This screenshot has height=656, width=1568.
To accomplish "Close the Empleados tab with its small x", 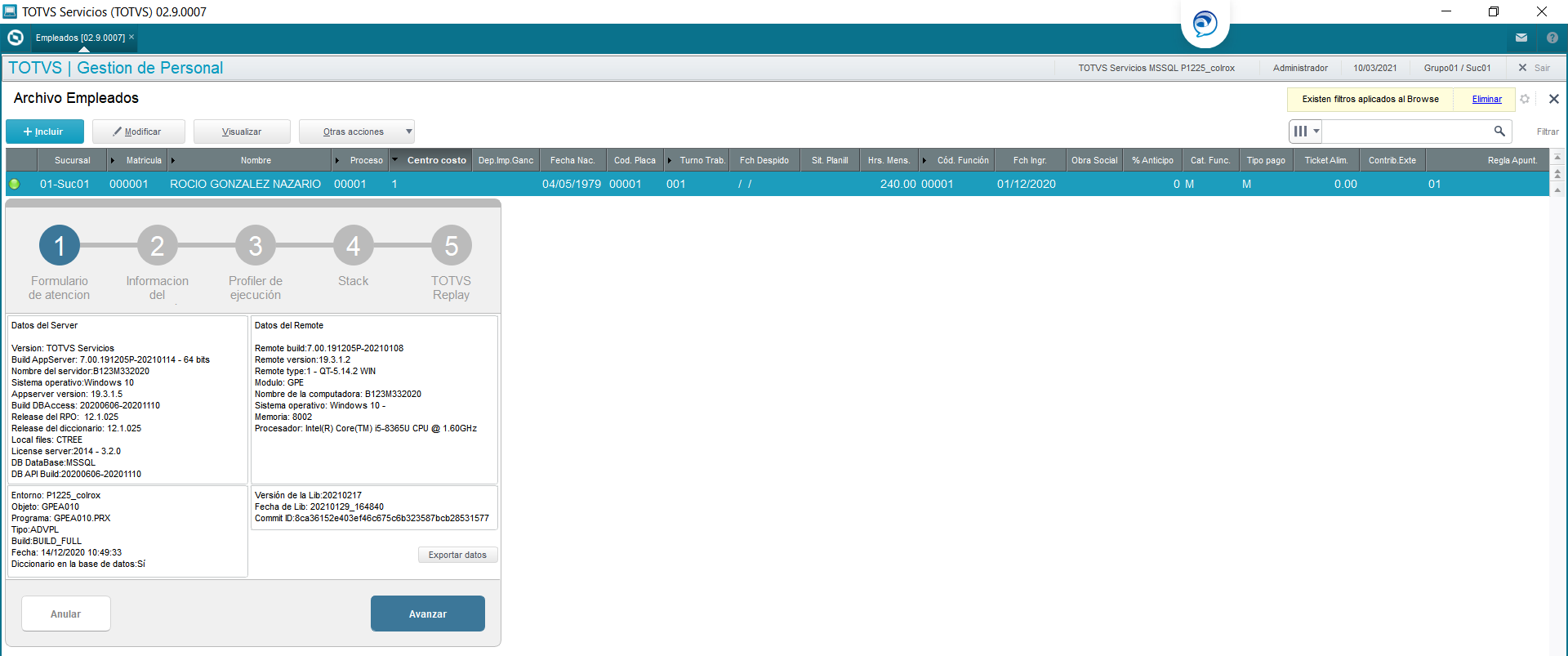I will point(131,37).
